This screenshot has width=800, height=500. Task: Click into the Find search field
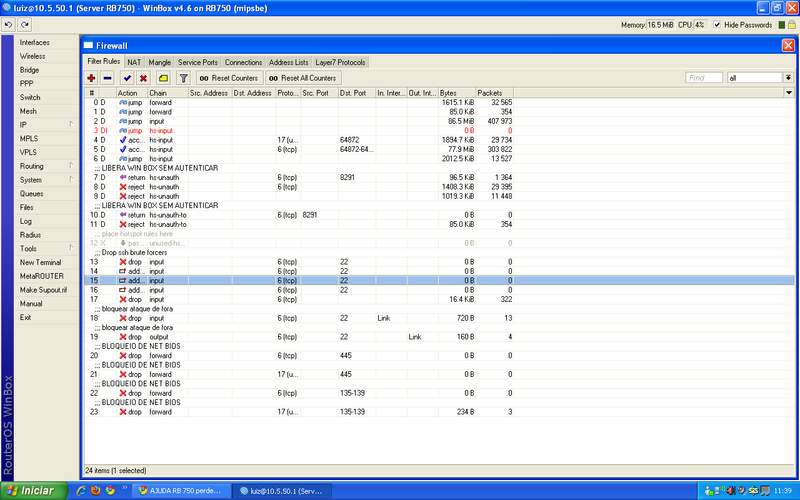point(704,77)
